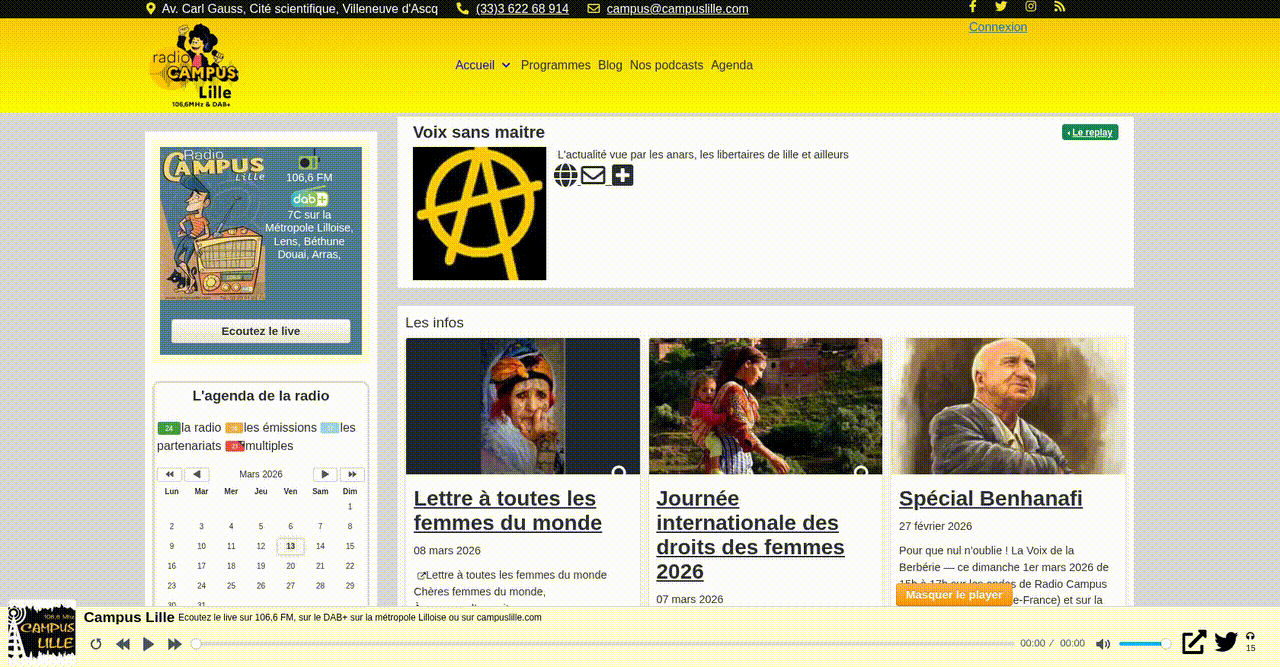Open the Twitter icon in top bar
The image size is (1280, 667).
pyautogui.click(x=1001, y=6)
